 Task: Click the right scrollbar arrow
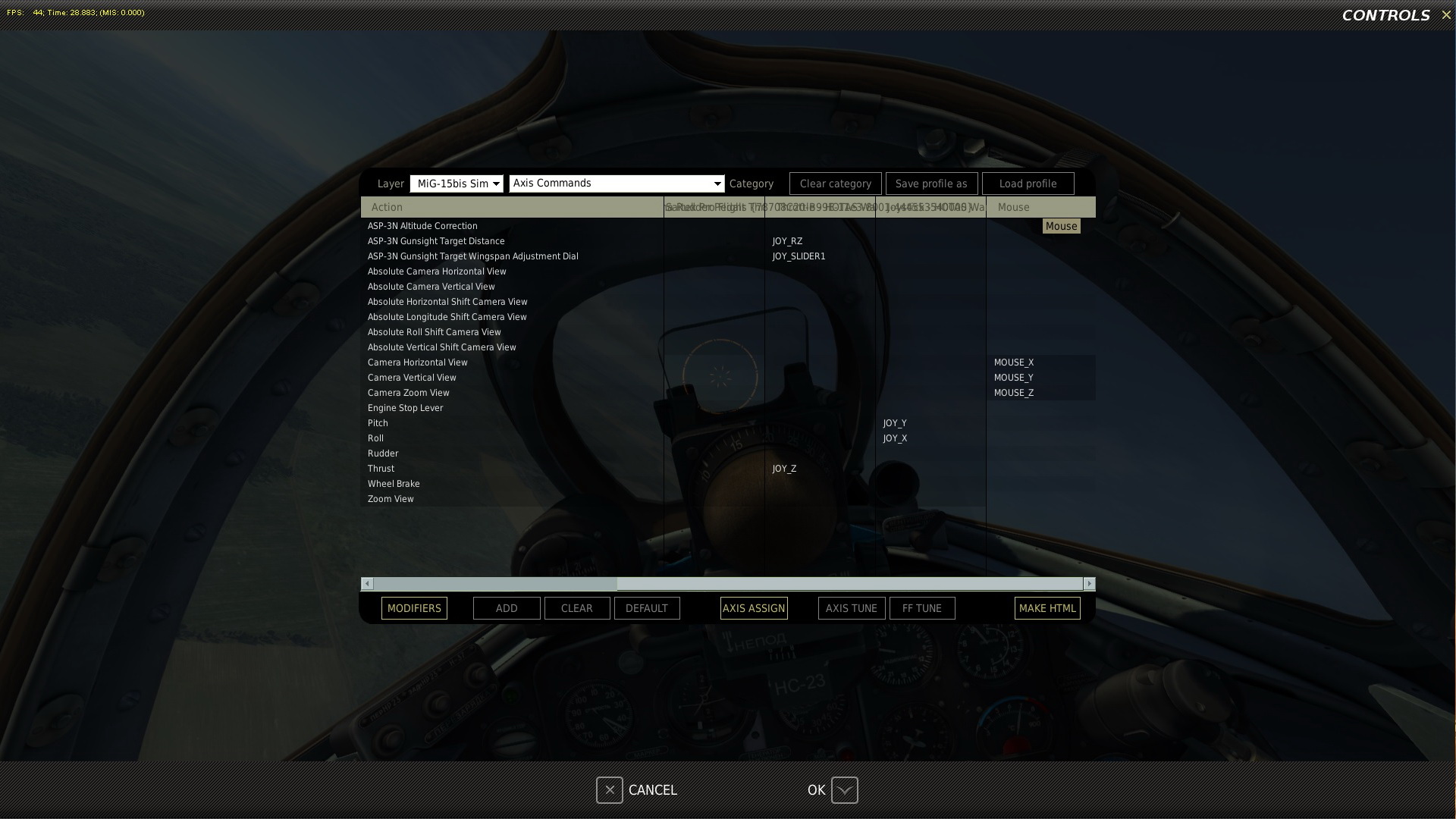click(1089, 583)
